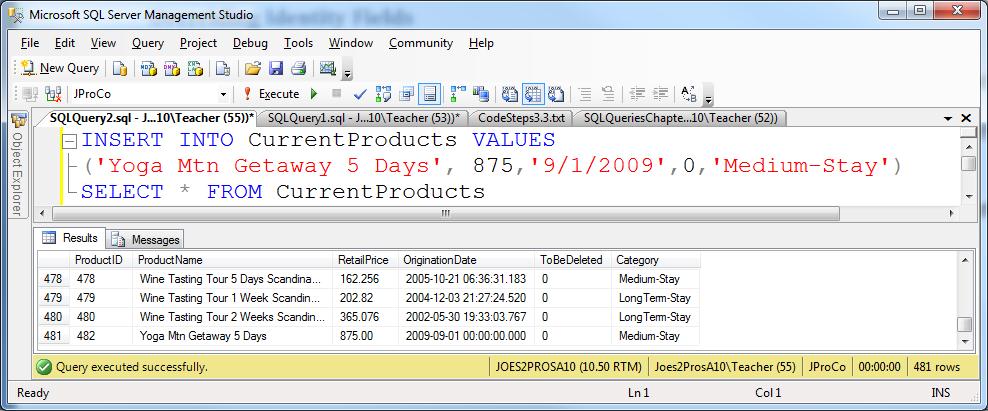Viewport: 988px width, 411px height.
Task: Comment out the selected lines
Action: tap(585, 94)
